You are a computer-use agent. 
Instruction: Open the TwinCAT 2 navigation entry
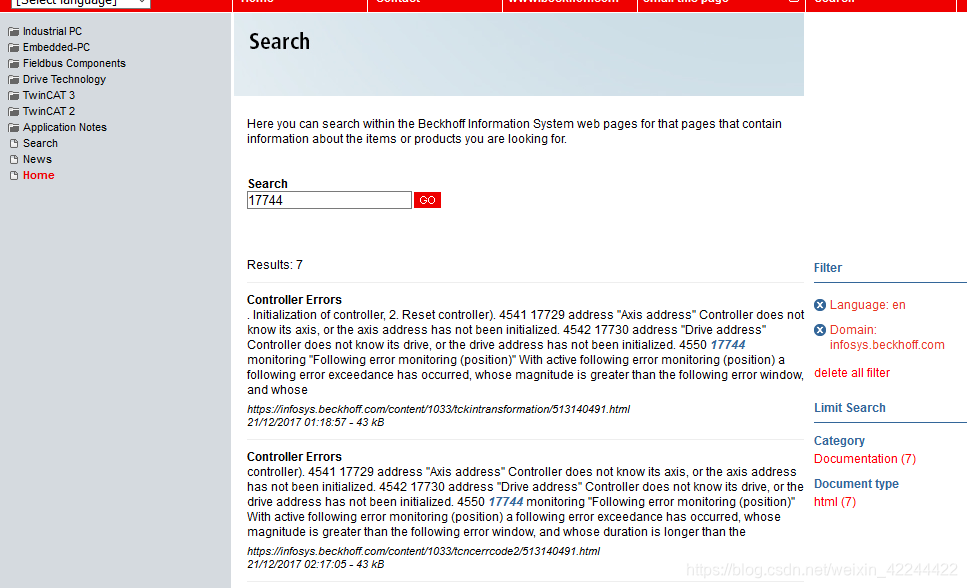(49, 112)
